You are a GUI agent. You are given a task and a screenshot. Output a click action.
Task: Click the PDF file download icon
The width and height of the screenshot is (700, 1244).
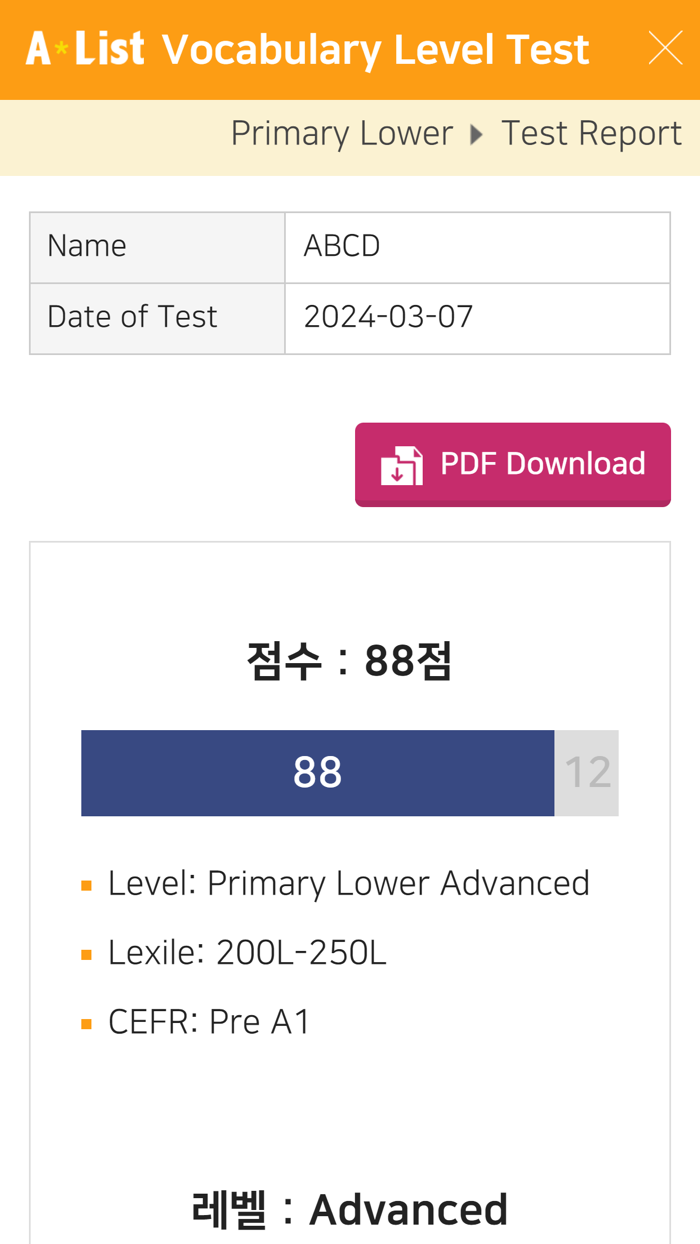click(x=404, y=463)
